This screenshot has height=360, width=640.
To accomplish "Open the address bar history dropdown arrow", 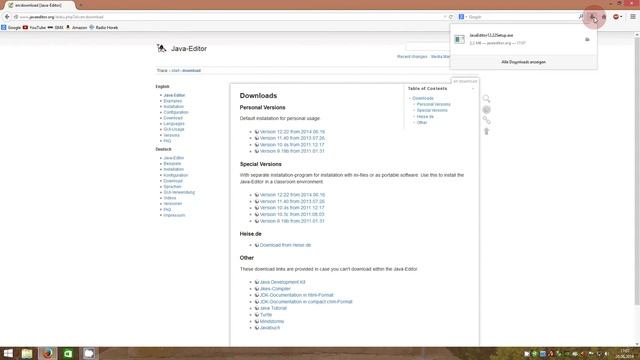I will pyautogui.click(x=444, y=17).
